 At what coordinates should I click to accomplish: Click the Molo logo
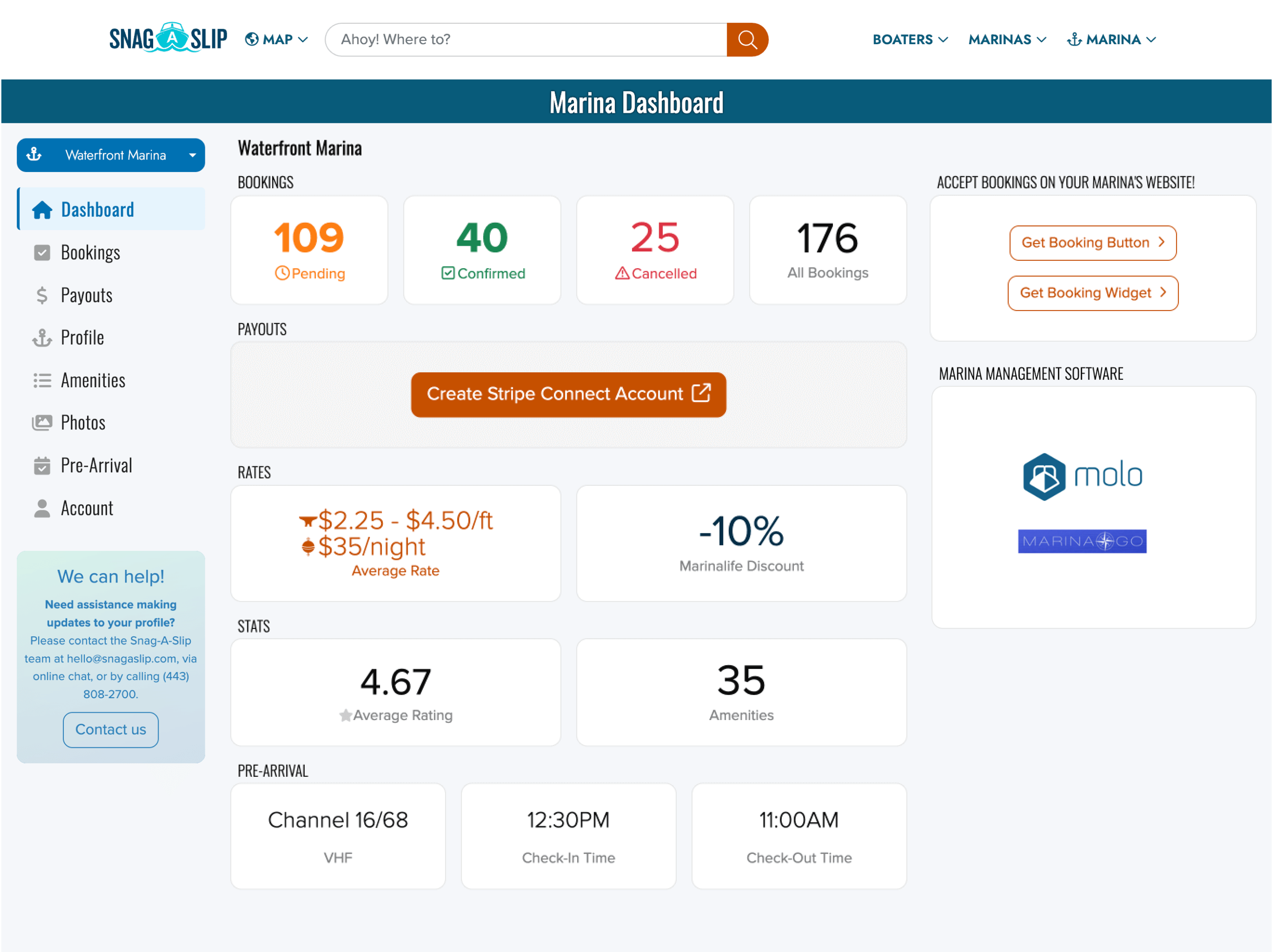coord(1083,477)
